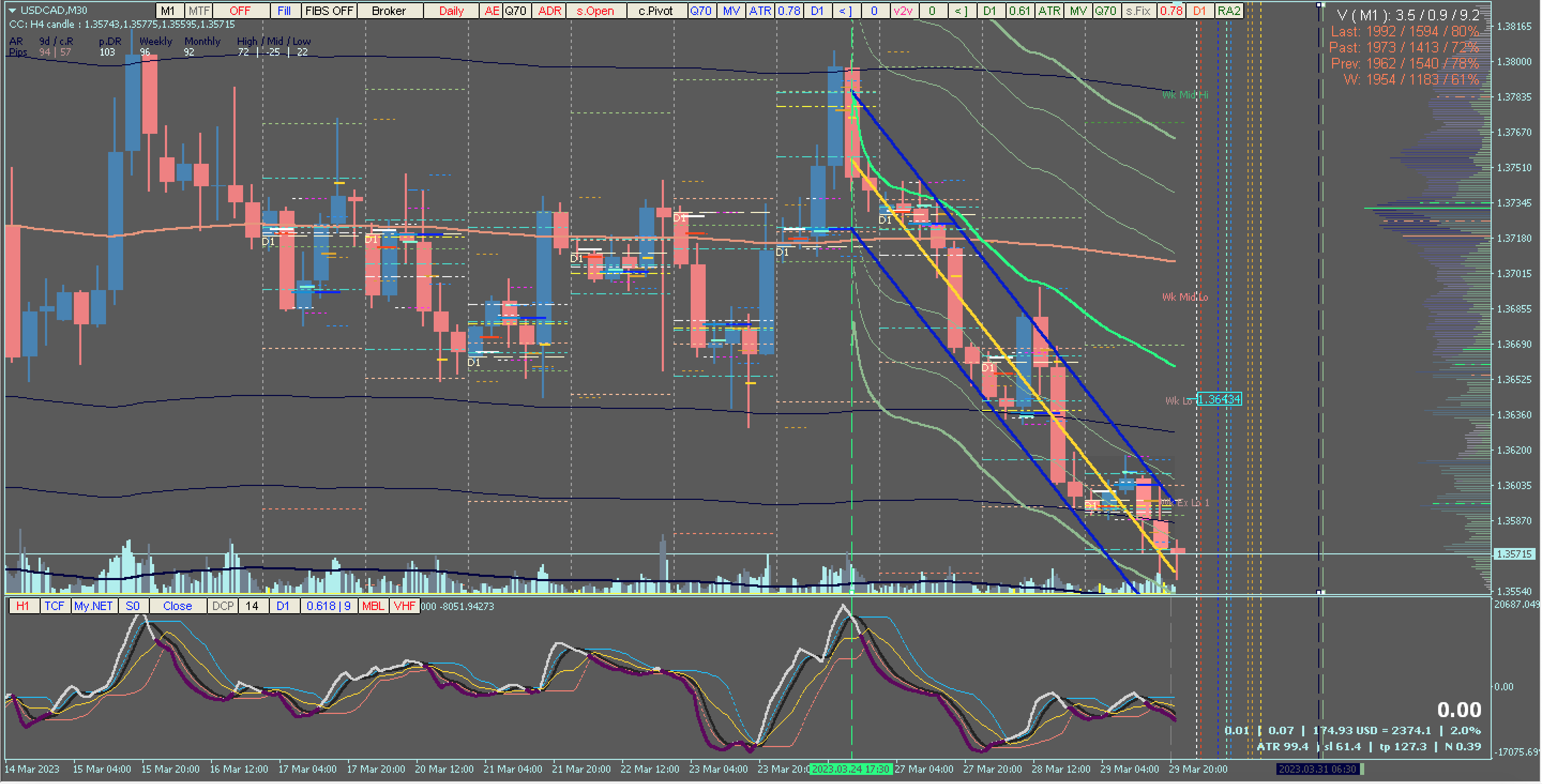Toggle the MTF button
The height and width of the screenshot is (784, 1542).
pos(199,11)
